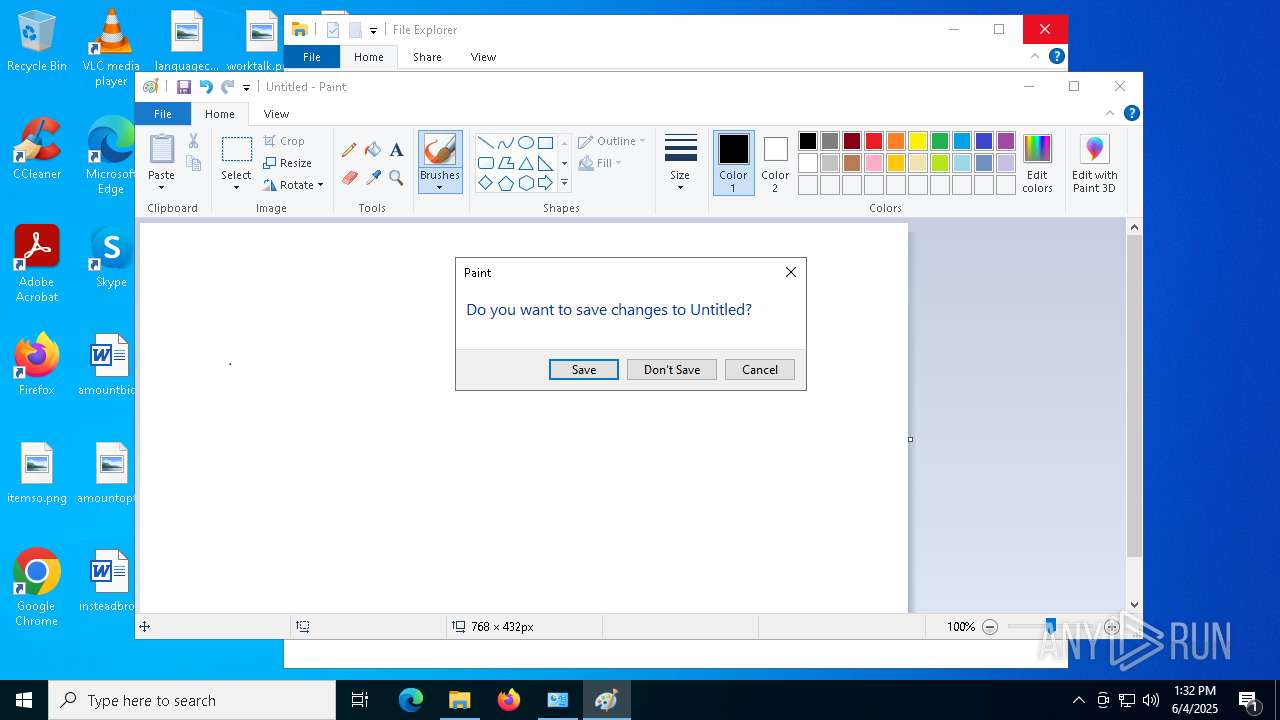Open the Outline dropdown
The width and height of the screenshot is (1280, 720).
[612, 141]
